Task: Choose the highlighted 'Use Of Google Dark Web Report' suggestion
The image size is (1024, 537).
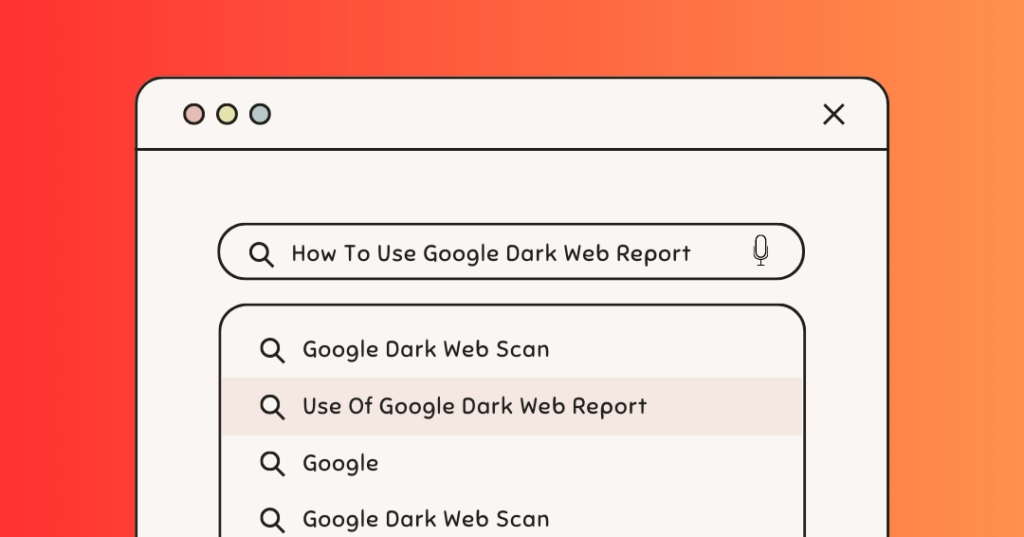Action: pyautogui.click(x=512, y=406)
